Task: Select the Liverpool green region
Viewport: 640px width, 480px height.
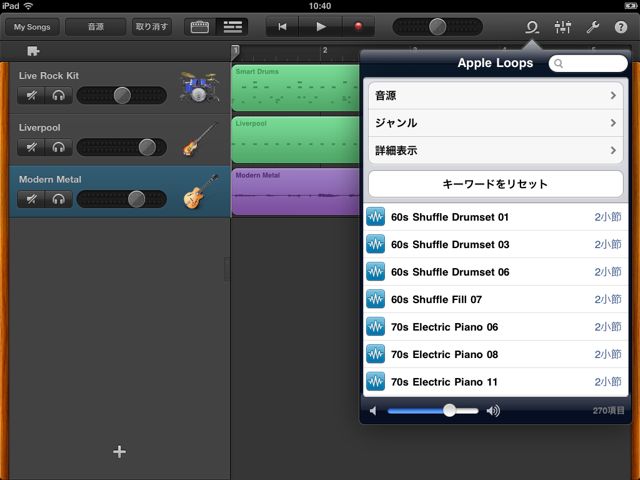Action: point(296,140)
